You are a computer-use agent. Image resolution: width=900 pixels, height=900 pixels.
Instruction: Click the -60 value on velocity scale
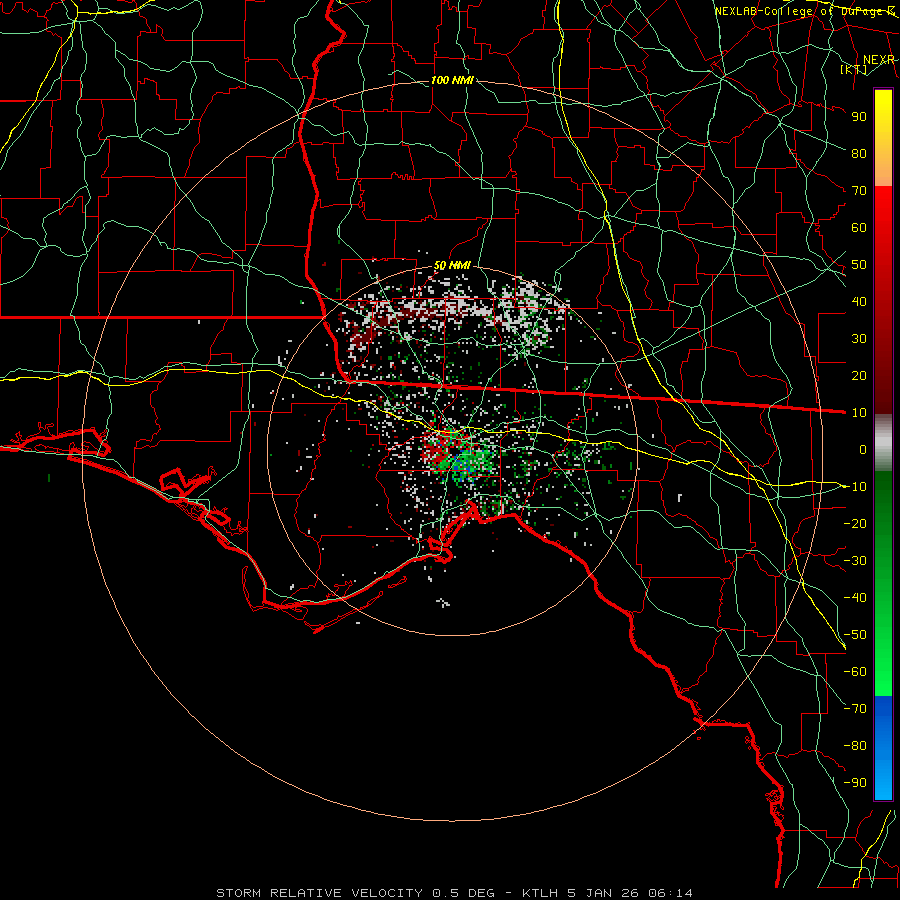(855, 672)
